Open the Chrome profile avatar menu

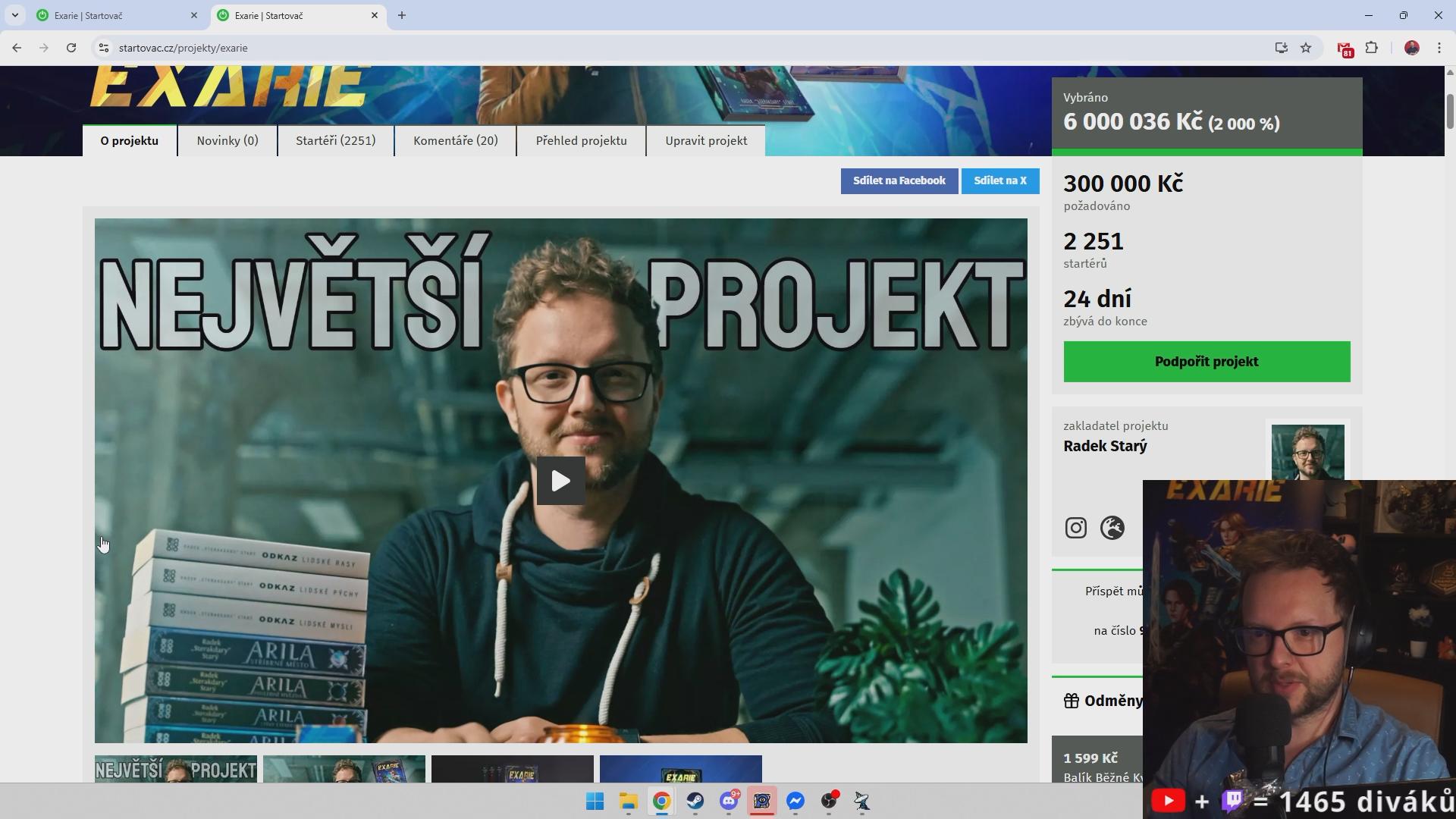1411,48
